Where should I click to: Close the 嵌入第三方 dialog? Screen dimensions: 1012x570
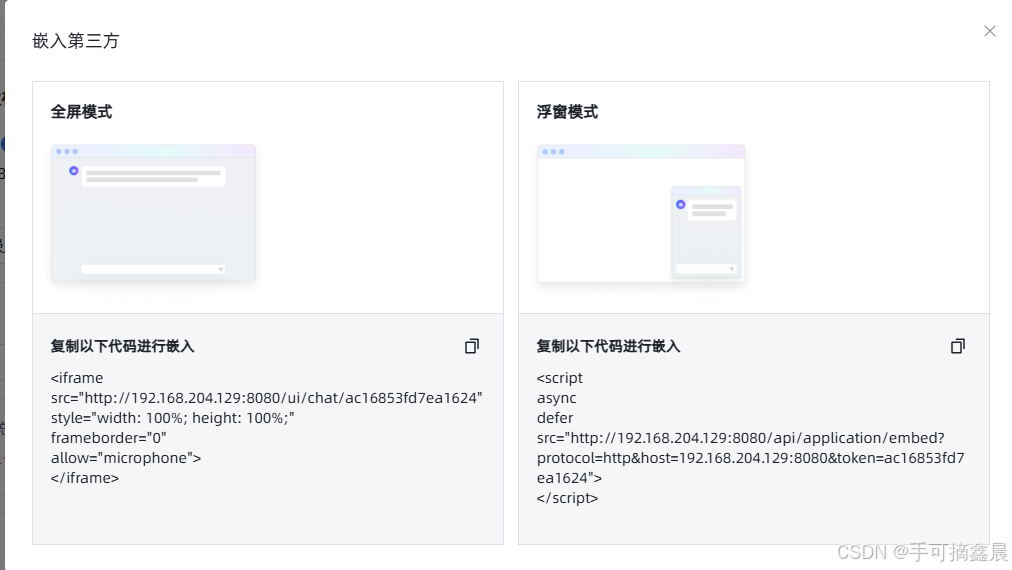pos(989,31)
